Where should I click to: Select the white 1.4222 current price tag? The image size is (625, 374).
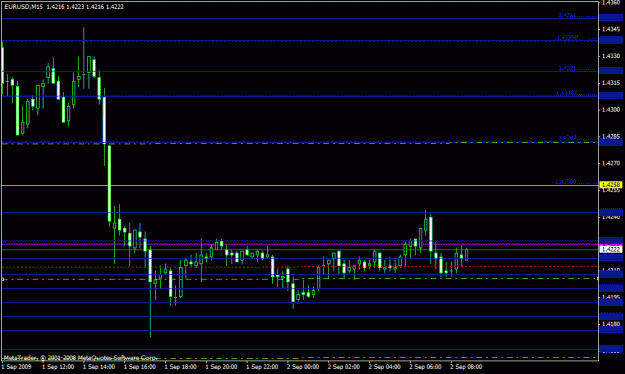pos(611,249)
